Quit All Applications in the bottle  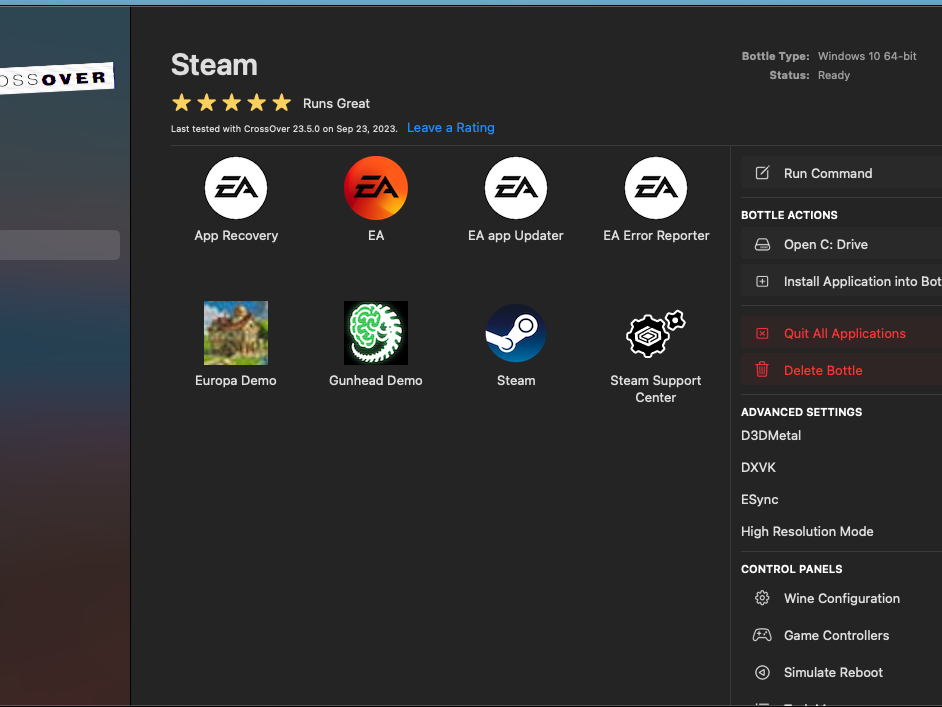pyautogui.click(x=841, y=333)
